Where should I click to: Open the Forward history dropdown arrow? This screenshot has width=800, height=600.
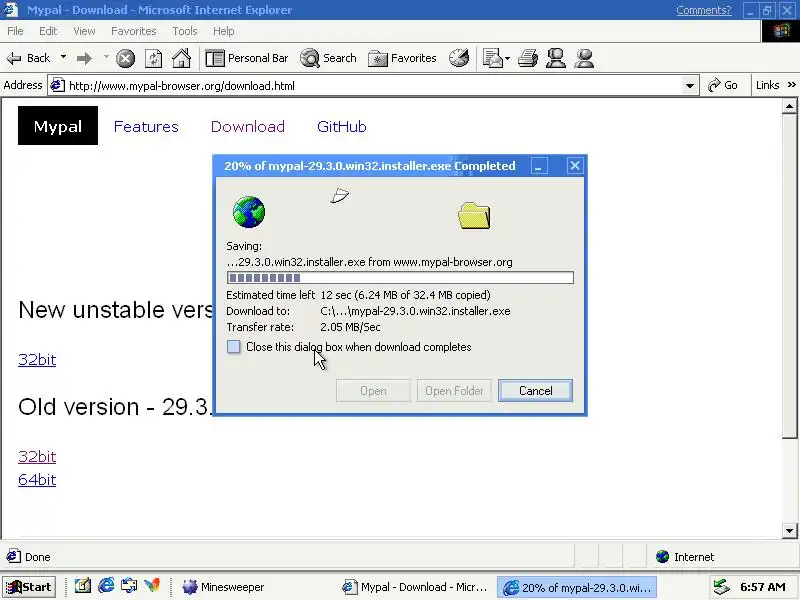[106, 57]
